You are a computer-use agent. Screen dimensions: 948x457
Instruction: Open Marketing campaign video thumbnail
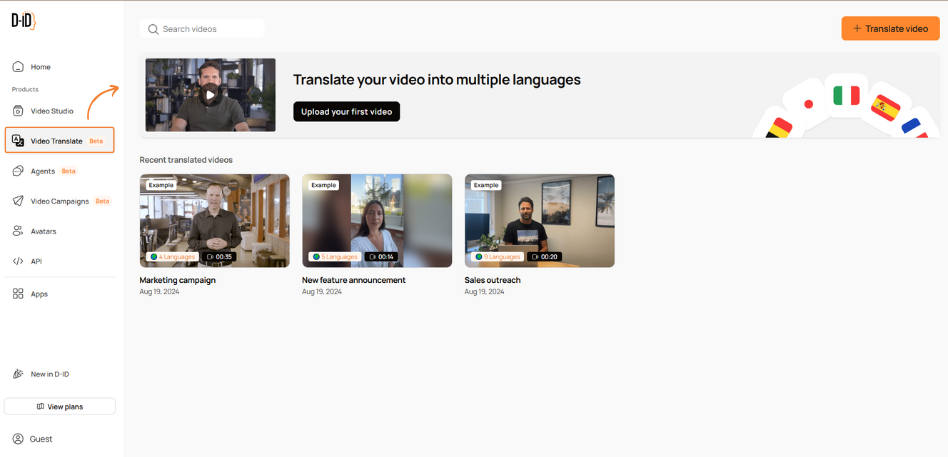click(215, 221)
